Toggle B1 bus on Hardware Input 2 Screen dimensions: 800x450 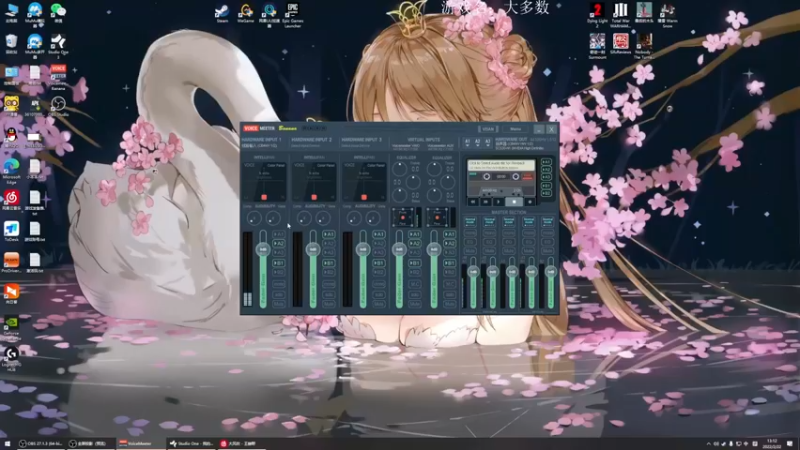tap(329, 263)
